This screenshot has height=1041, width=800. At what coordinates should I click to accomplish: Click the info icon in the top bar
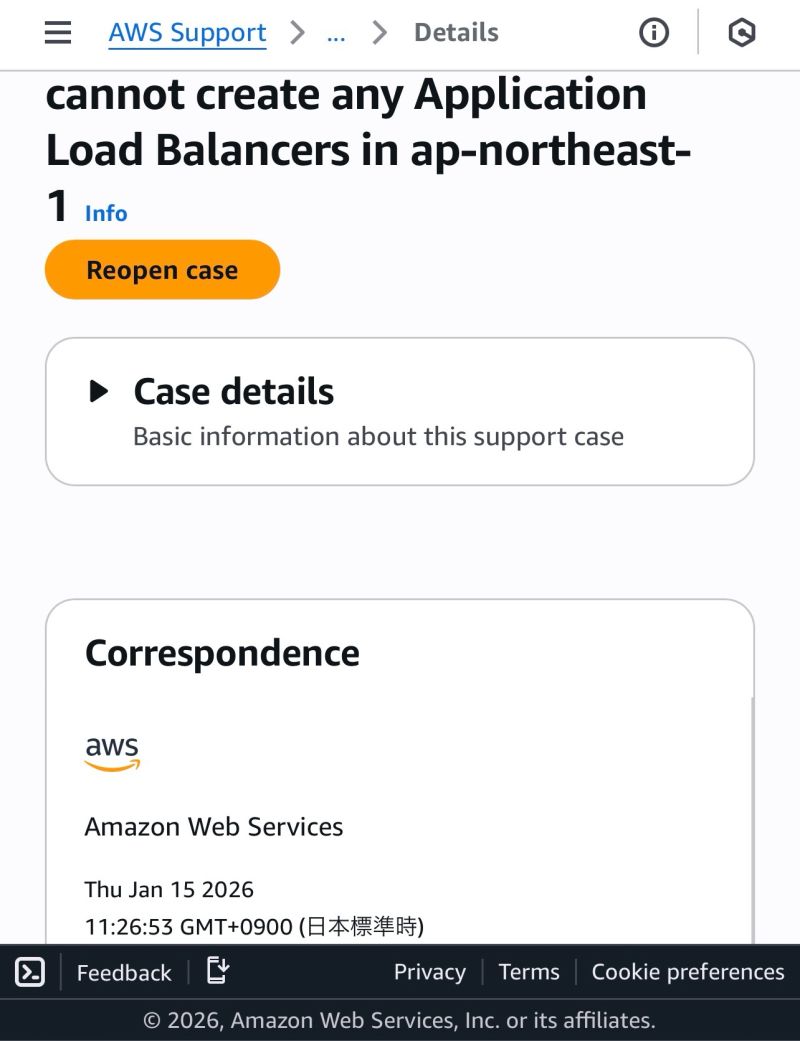pyautogui.click(x=653, y=32)
